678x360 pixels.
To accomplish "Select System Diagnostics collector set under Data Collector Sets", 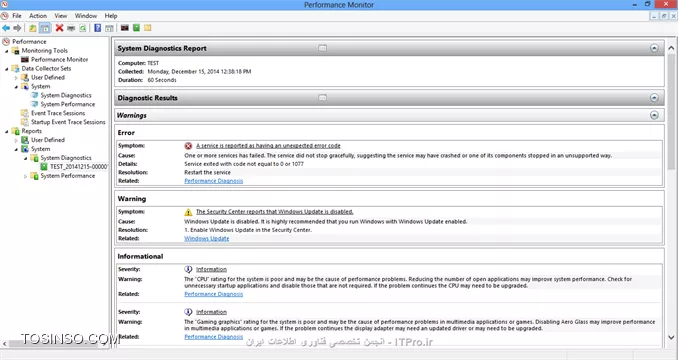I will [66, 95].
